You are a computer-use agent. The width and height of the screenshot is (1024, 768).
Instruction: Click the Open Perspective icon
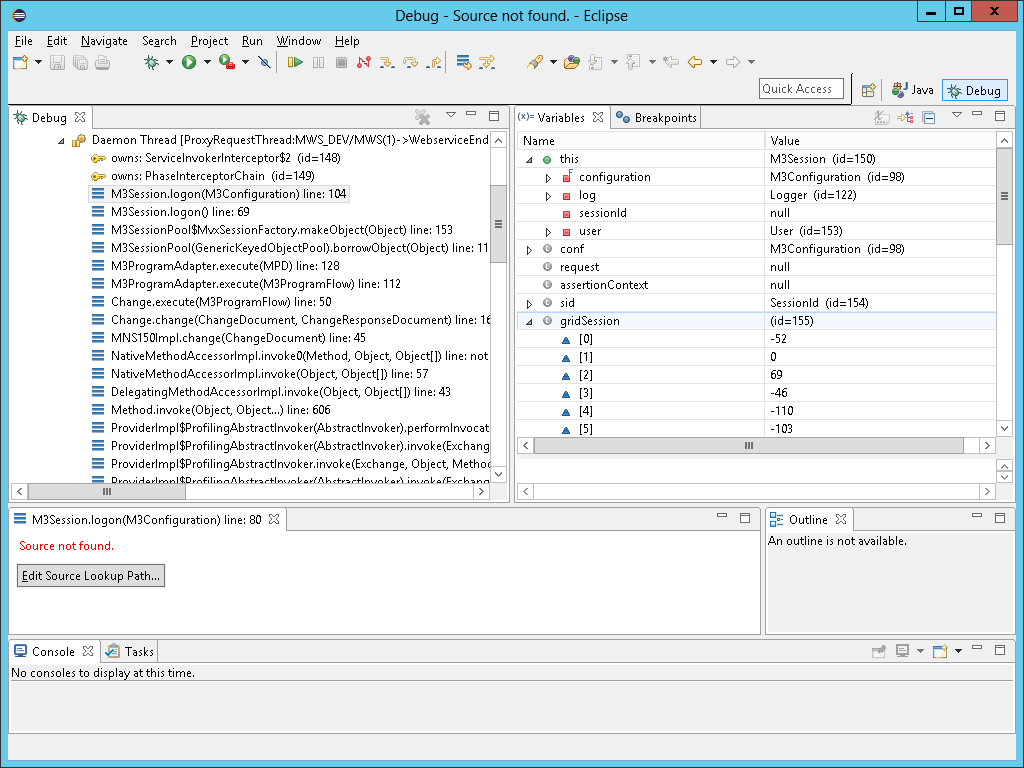(869, 90)
